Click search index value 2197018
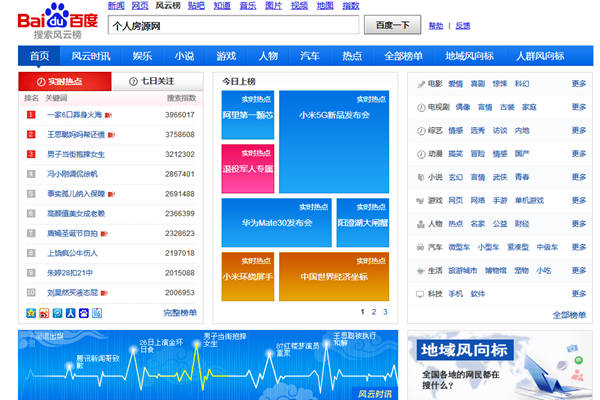The image size is (600, 400). (x=180, y=253)
